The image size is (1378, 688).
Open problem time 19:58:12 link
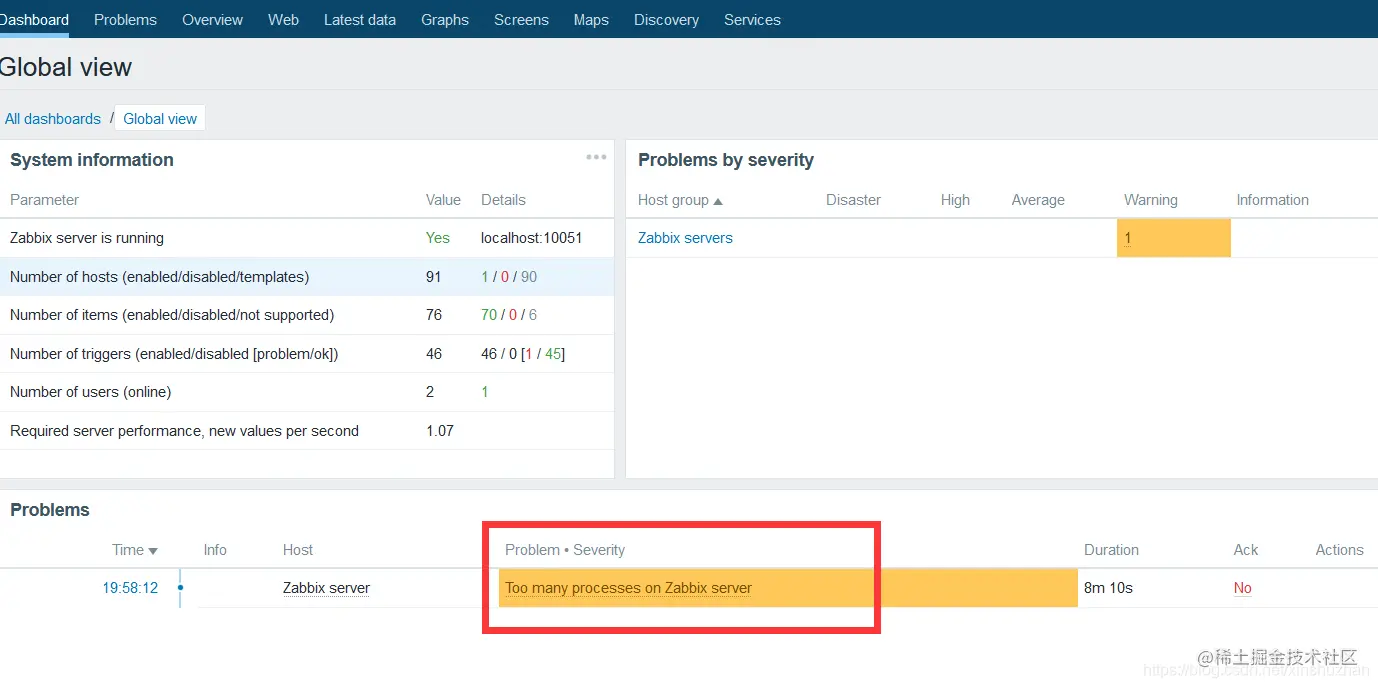[130, 588]
